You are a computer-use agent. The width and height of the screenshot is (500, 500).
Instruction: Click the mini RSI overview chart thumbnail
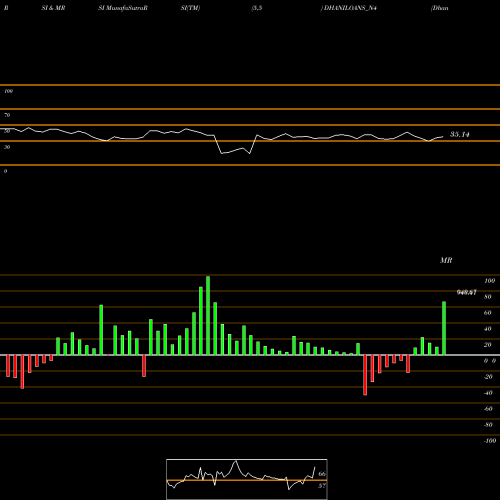(x=247, y=479)
